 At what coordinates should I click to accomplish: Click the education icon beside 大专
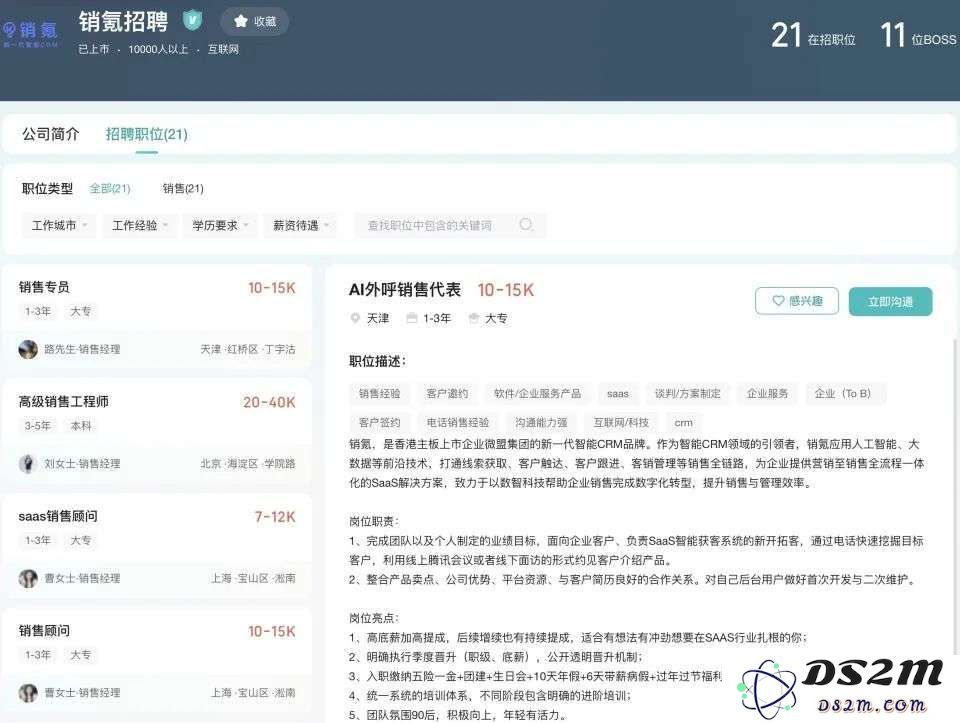tap(474, 318)
